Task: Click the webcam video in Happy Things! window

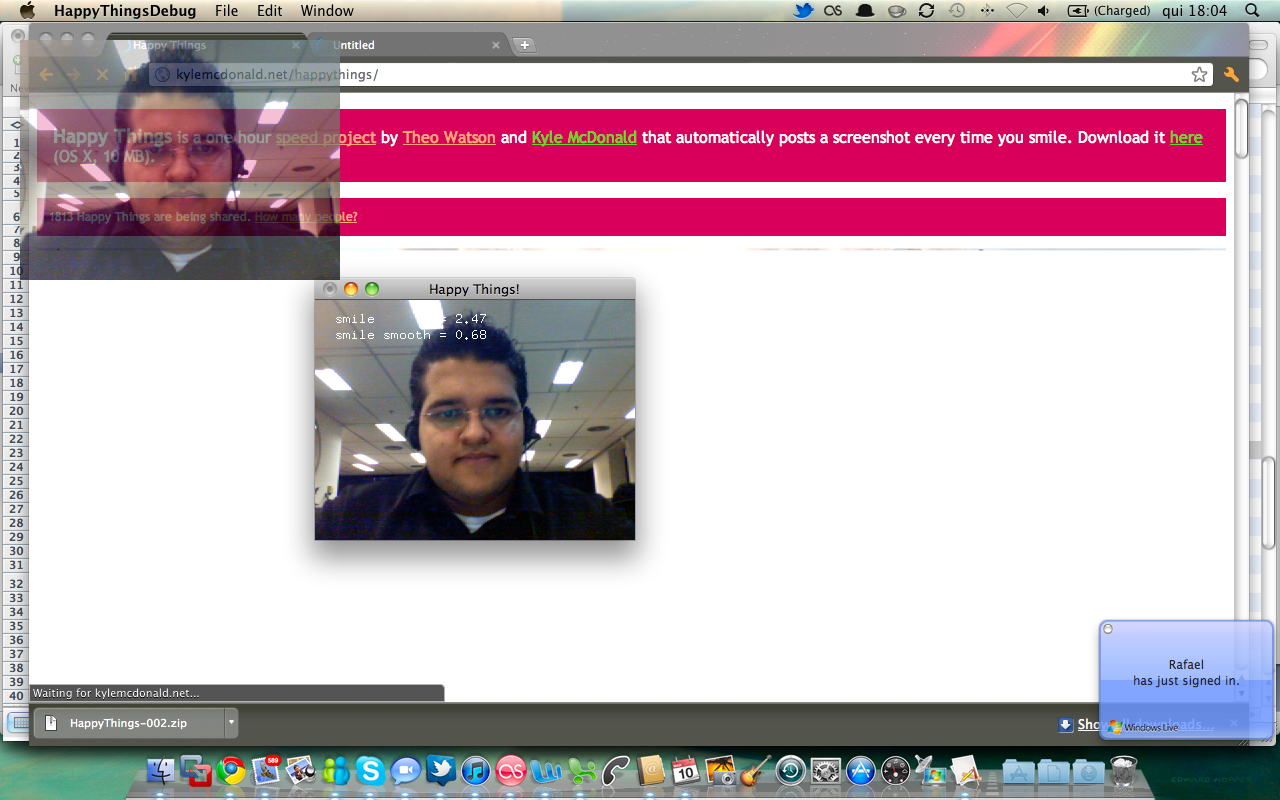Action: click(x=475, y=420)
